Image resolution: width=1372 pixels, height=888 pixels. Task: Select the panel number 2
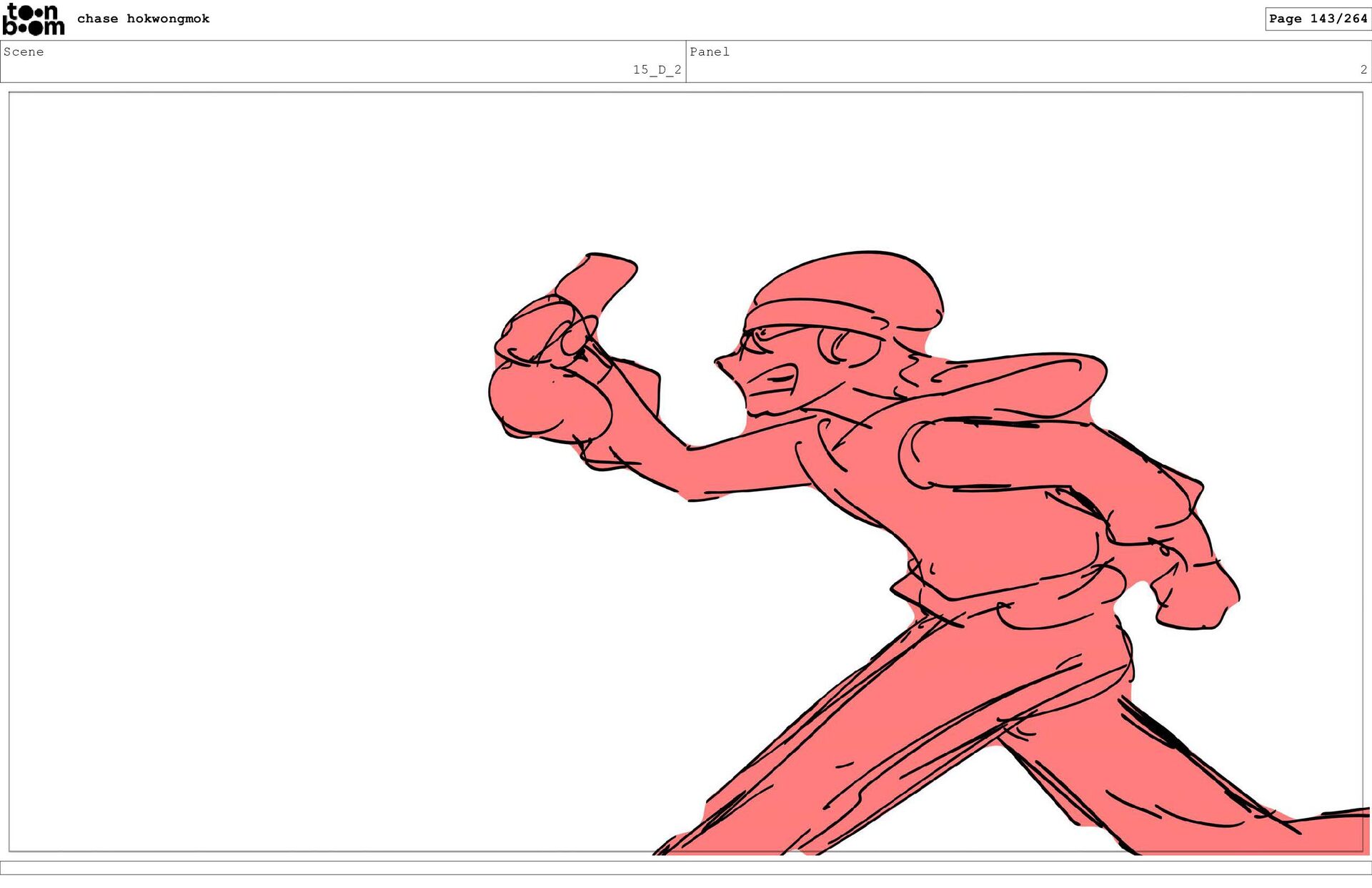pyautogui.click(x=1363, y=69)
